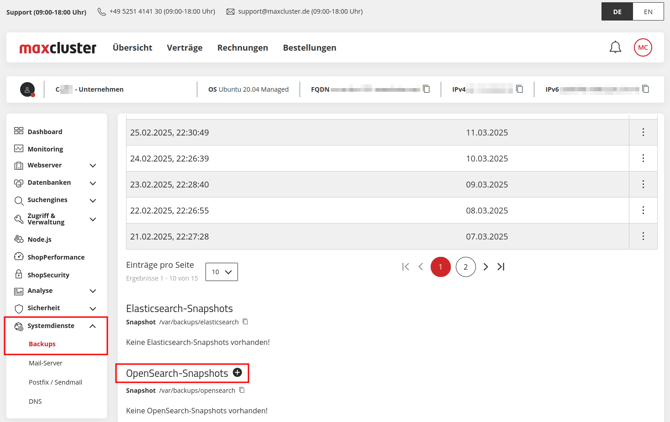Open the entries per page dropdown
The height and width of the screenshot is (422, 670).
click(x=221, y=272)
